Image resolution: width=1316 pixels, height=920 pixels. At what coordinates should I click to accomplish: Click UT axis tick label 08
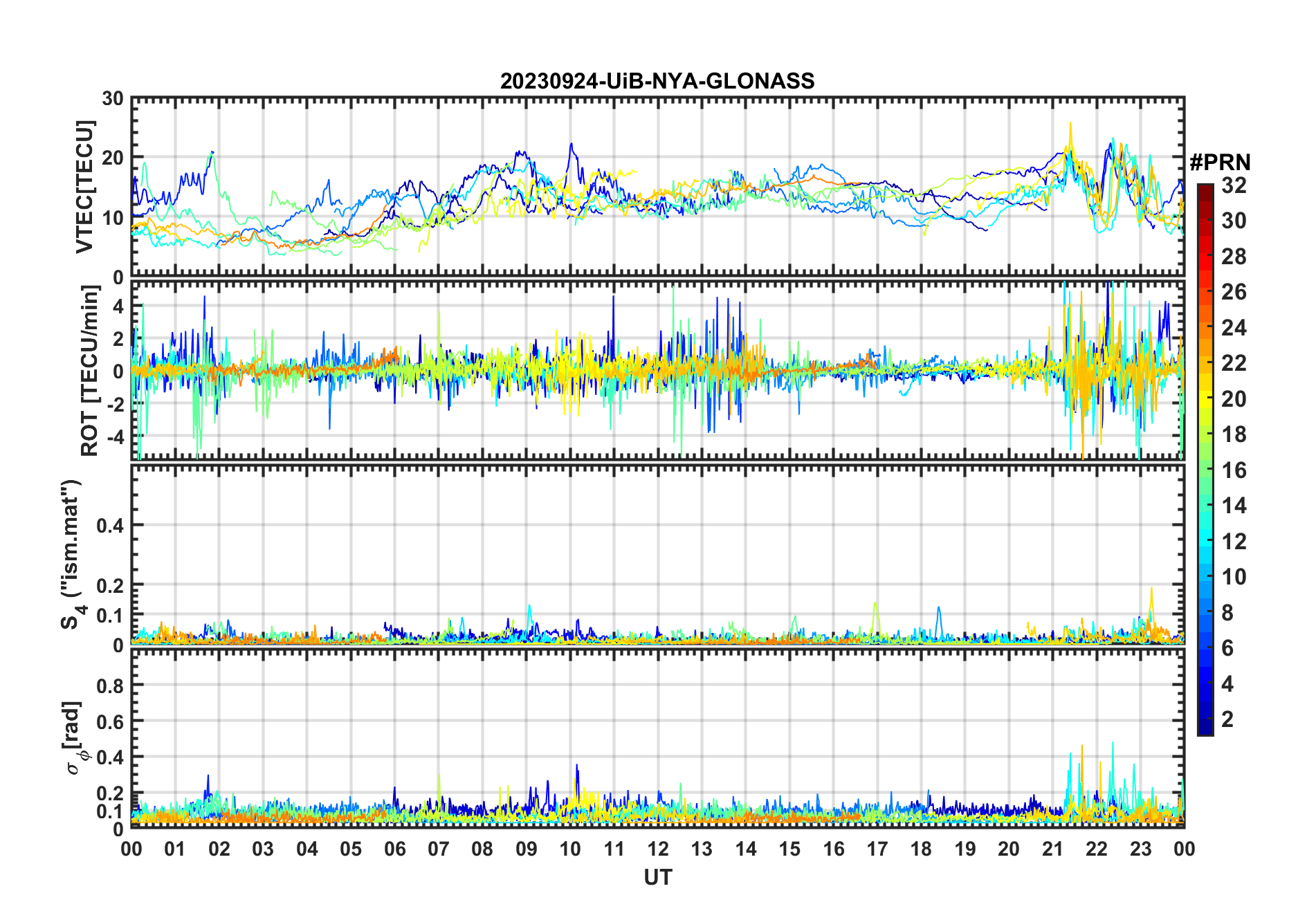coord(482,849)
